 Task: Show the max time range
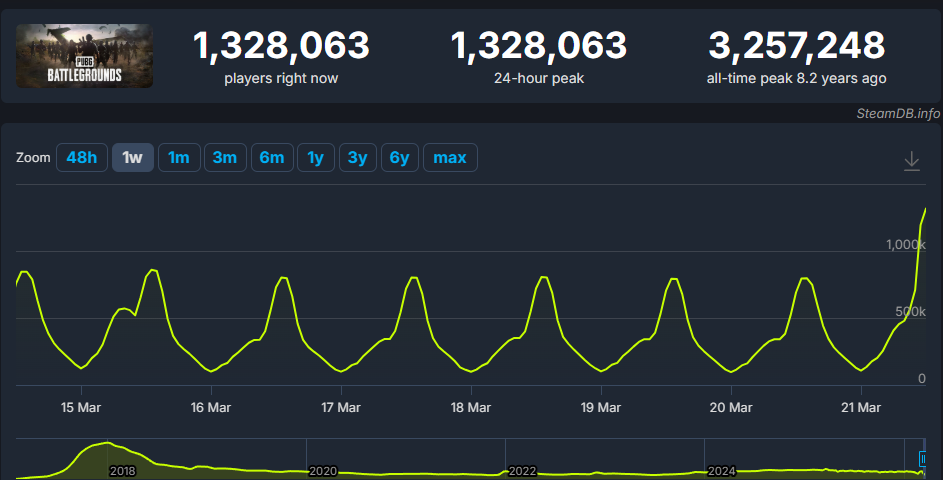450,158
